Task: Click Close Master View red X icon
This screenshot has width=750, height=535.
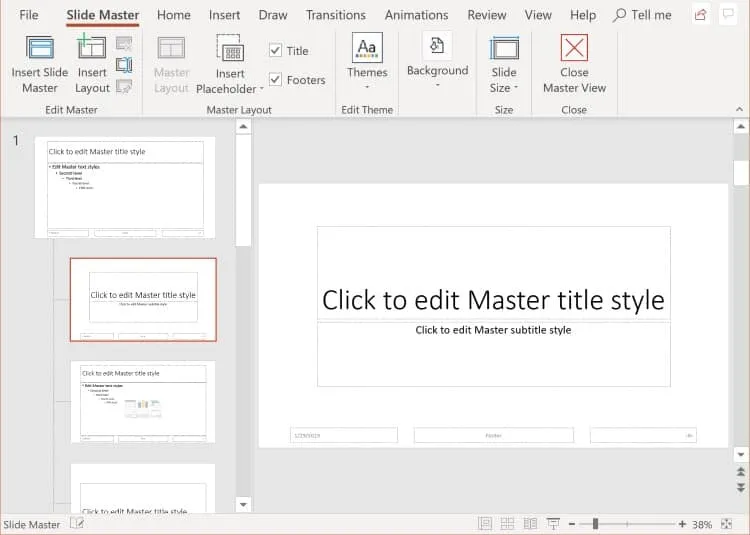Action: (x=574, y=47)
